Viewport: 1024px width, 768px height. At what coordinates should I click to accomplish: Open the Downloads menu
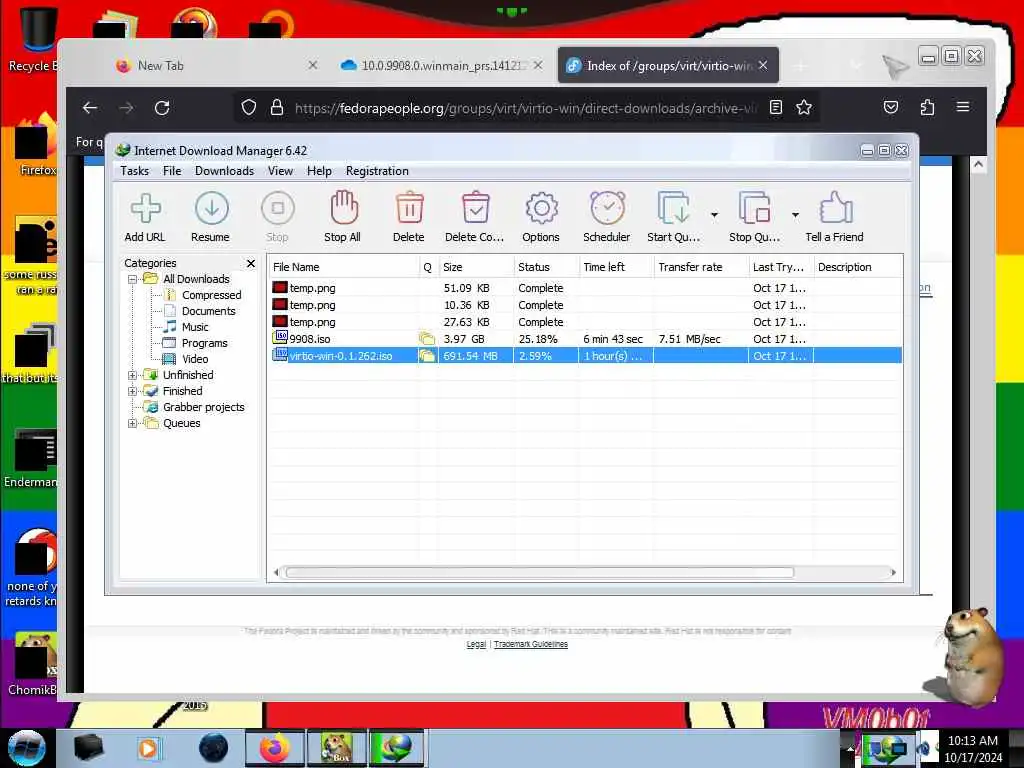225,171
